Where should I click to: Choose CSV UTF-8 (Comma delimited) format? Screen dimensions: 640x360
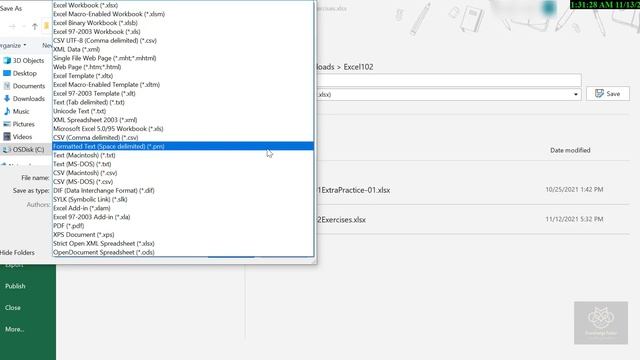pos(183,40)
